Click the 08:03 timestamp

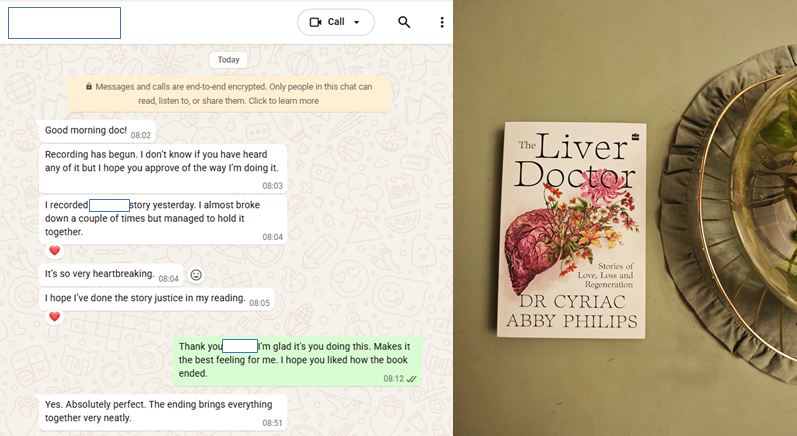272,186
